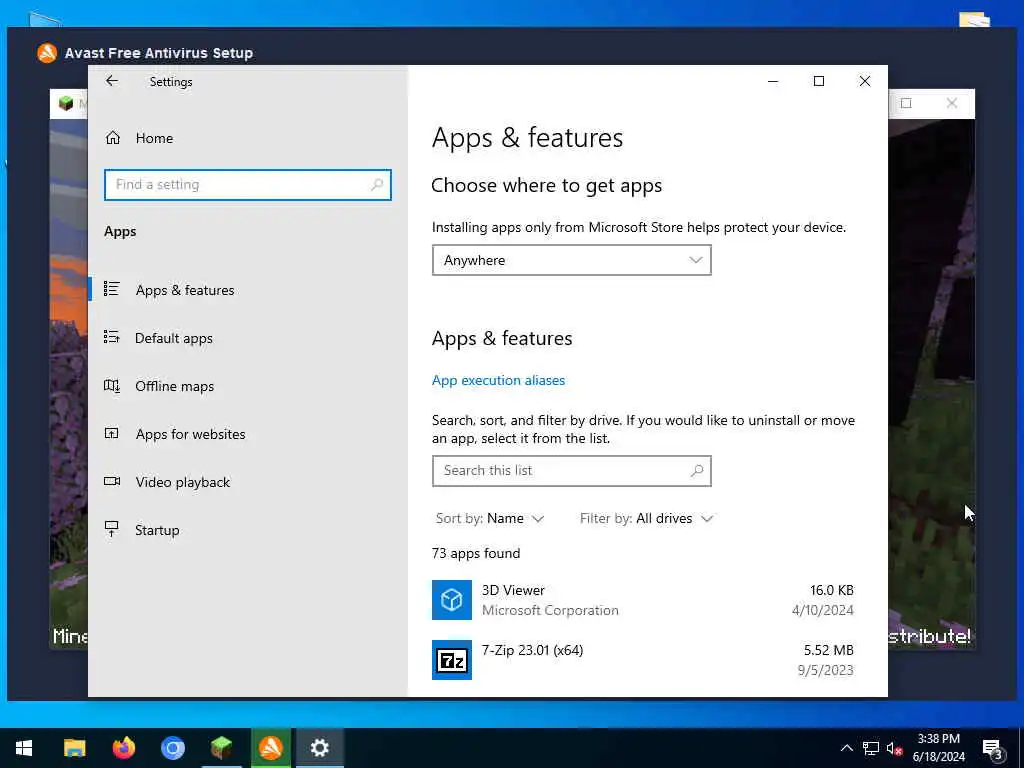Screen dimensions: 1024x768
Task: Click the Default apps sidebar icon
Action: pyautogui.click(x=112, y=338)
